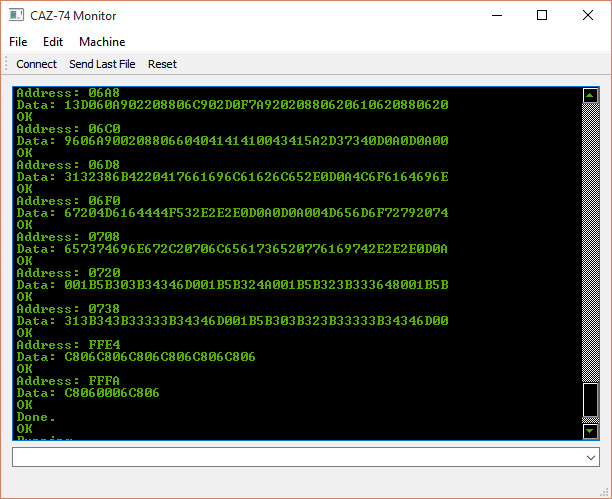Image resolution: width=612 pixels, height=499 pixels.
Task: Click Send Last File in toolbar
Action: [102, 64]
